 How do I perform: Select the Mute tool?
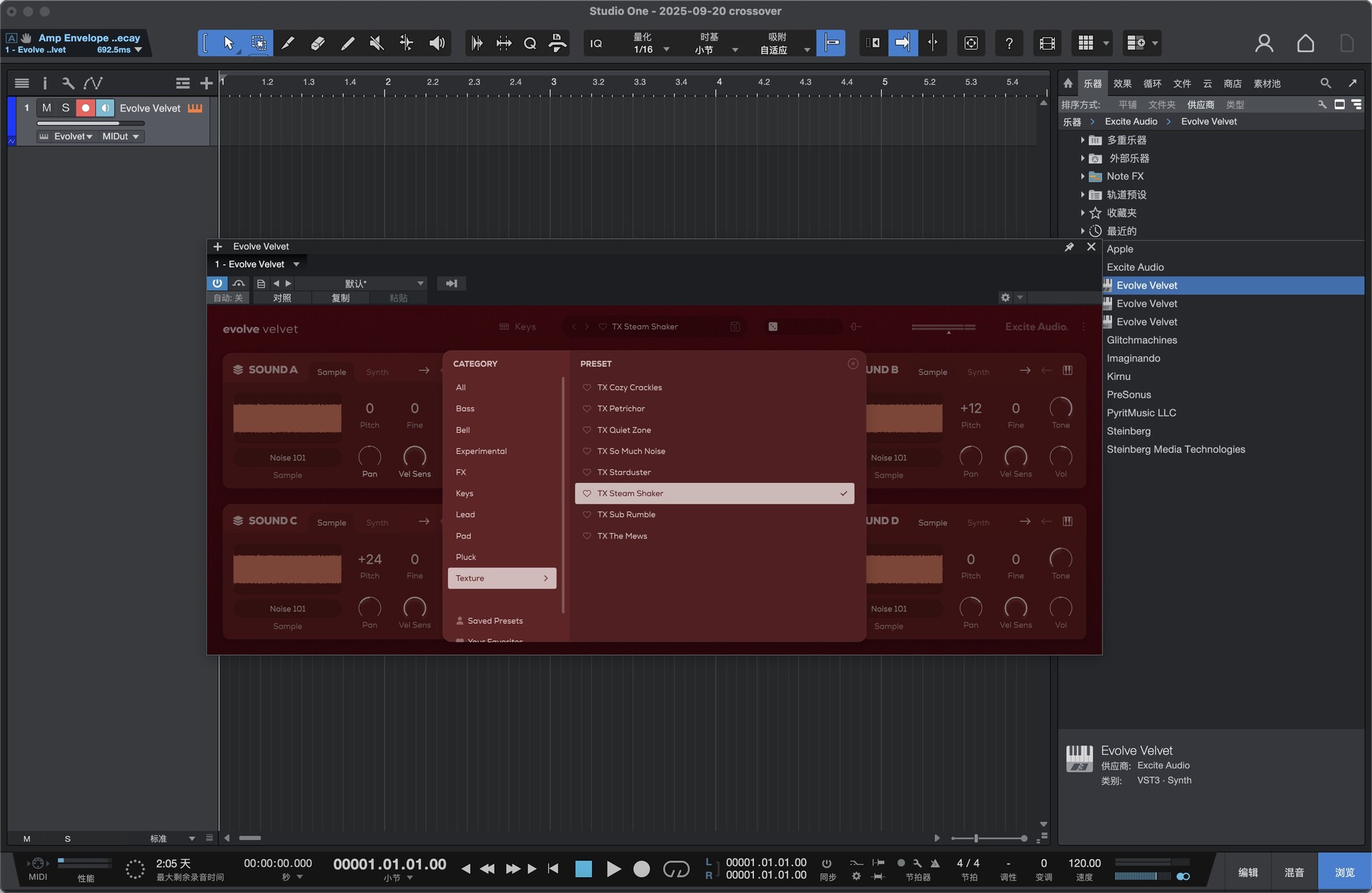point(377,44)
